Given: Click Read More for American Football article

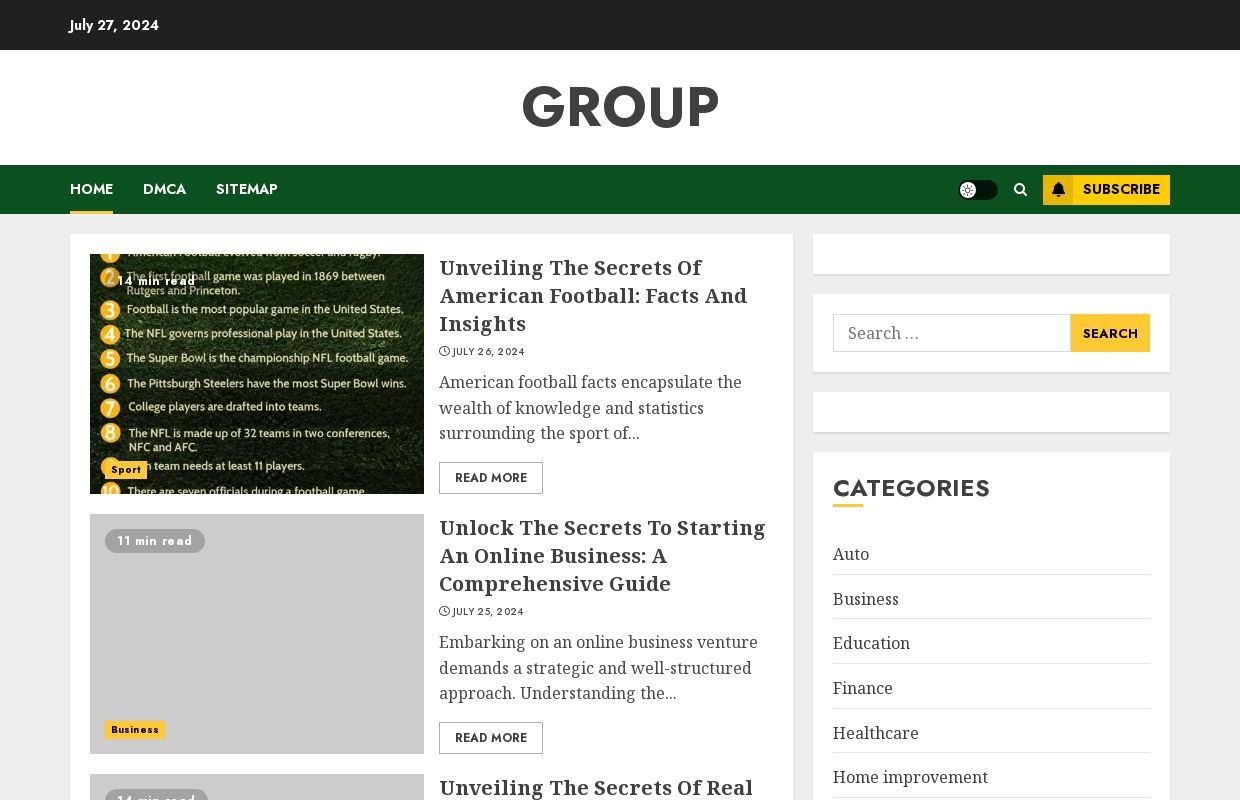Looking at the screenshot, I should point(491,478).
